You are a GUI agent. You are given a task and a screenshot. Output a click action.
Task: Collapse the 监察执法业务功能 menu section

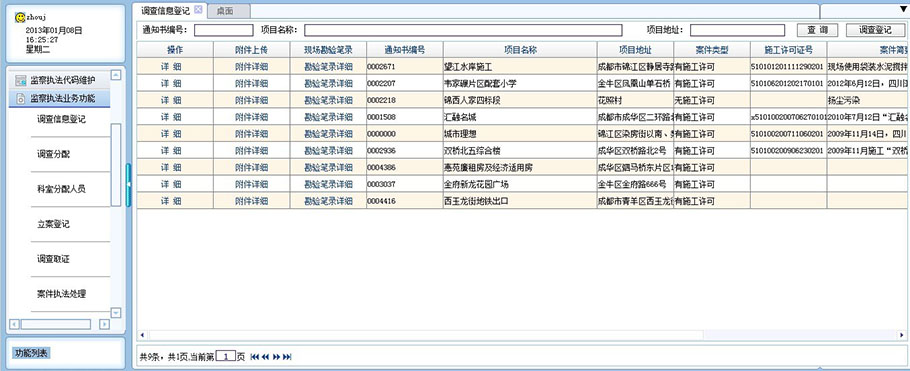click(59, 98)
